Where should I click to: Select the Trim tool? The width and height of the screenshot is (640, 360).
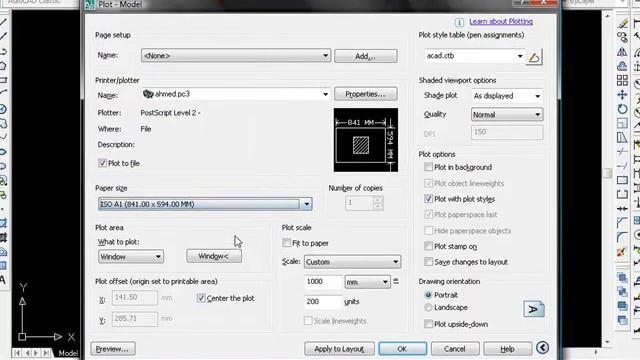[x=622, y=152]
